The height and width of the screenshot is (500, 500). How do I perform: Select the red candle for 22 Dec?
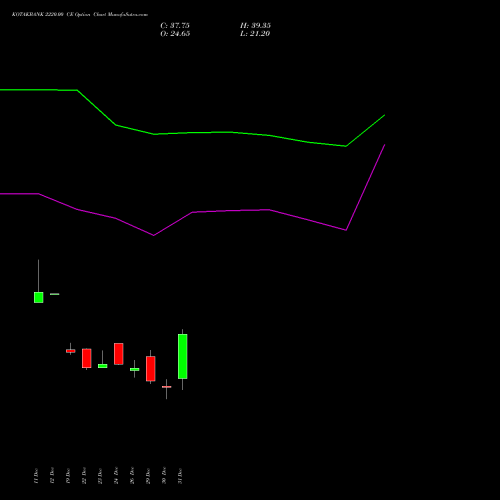pos(87,358)
